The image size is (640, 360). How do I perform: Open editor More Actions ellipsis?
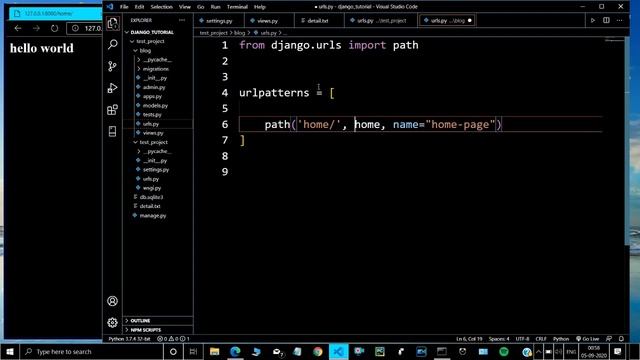pos(620,20)
